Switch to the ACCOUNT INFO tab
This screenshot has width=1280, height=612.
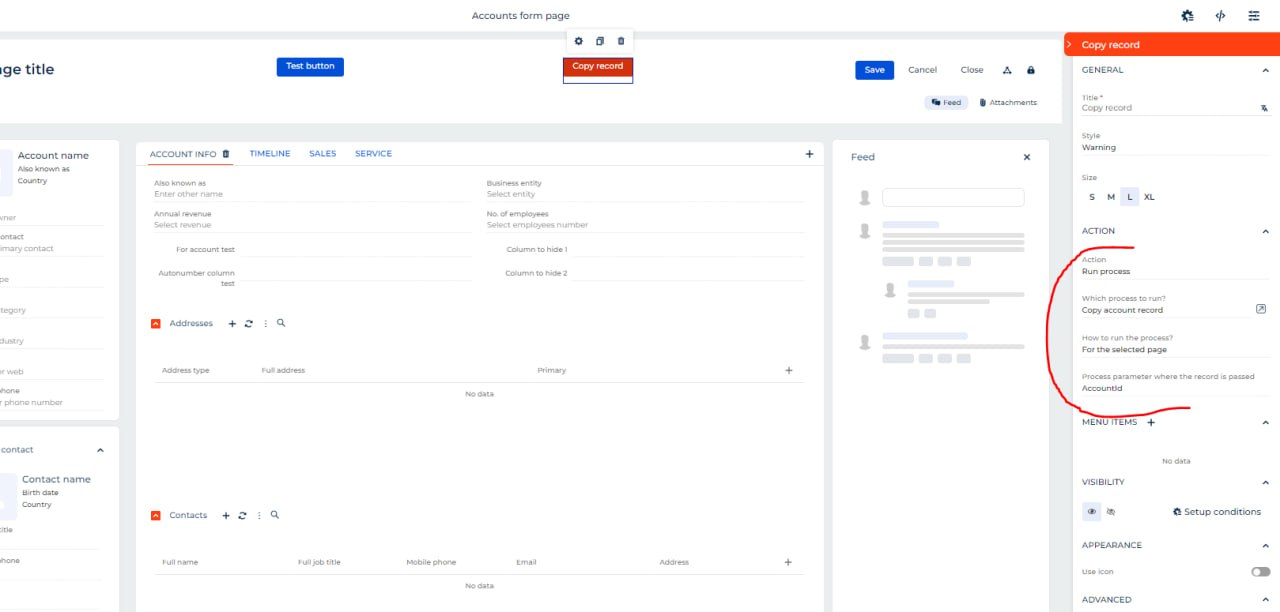183,154
